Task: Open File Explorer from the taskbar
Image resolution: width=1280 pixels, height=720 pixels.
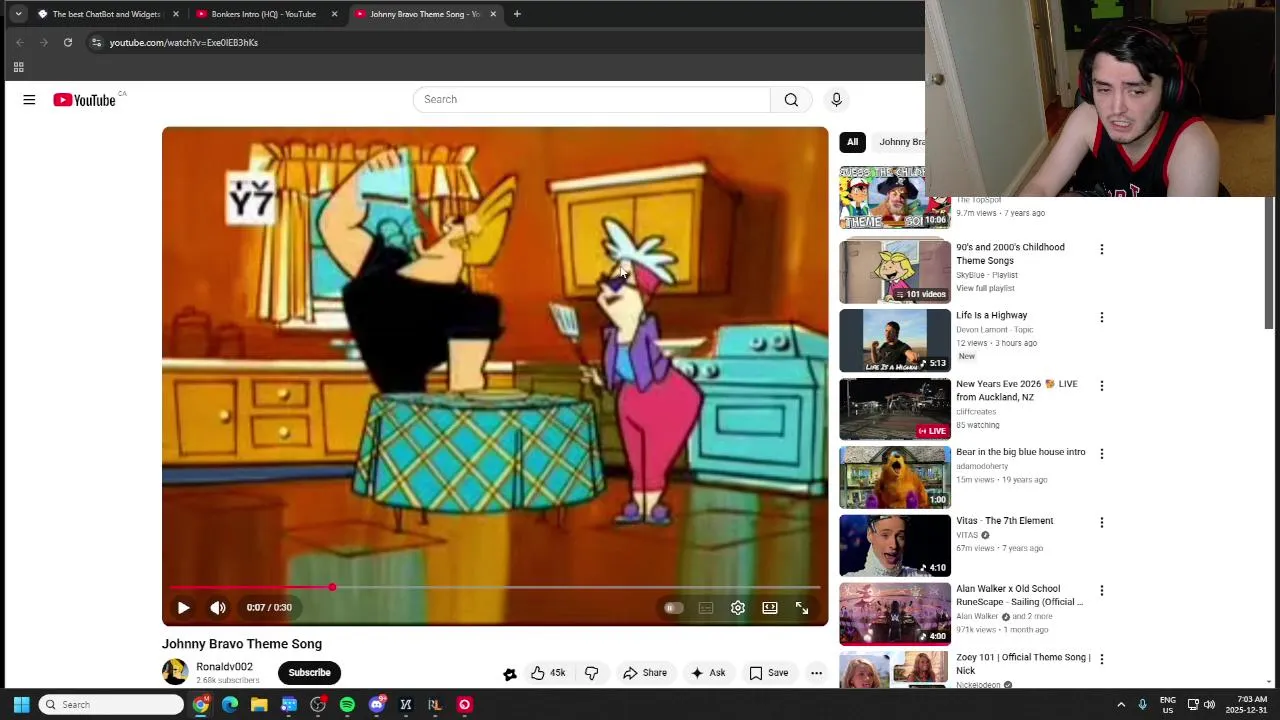Action: coord(259,705)
